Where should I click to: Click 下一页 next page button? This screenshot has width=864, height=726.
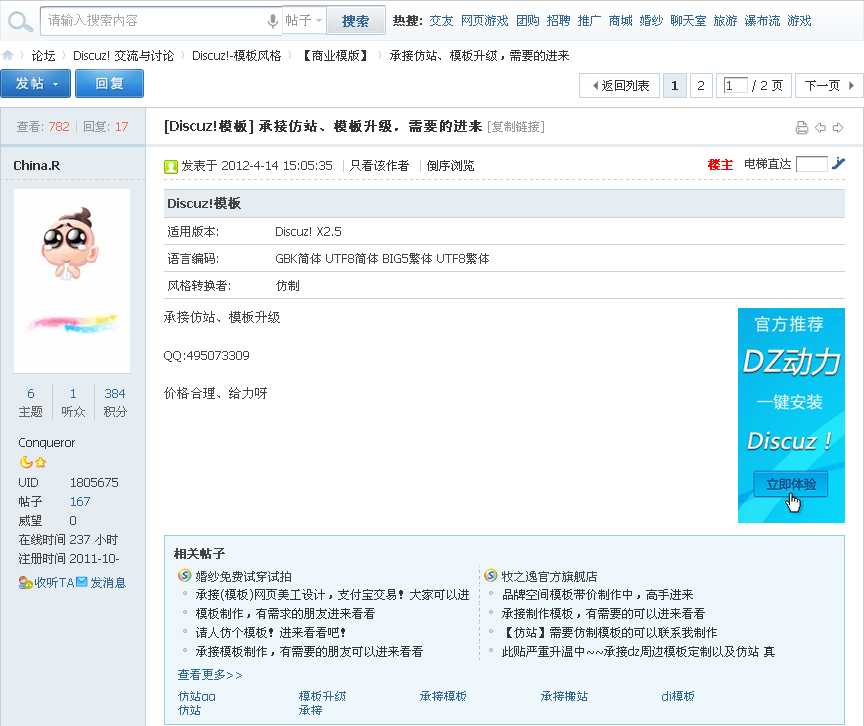(x=828, y=86)
